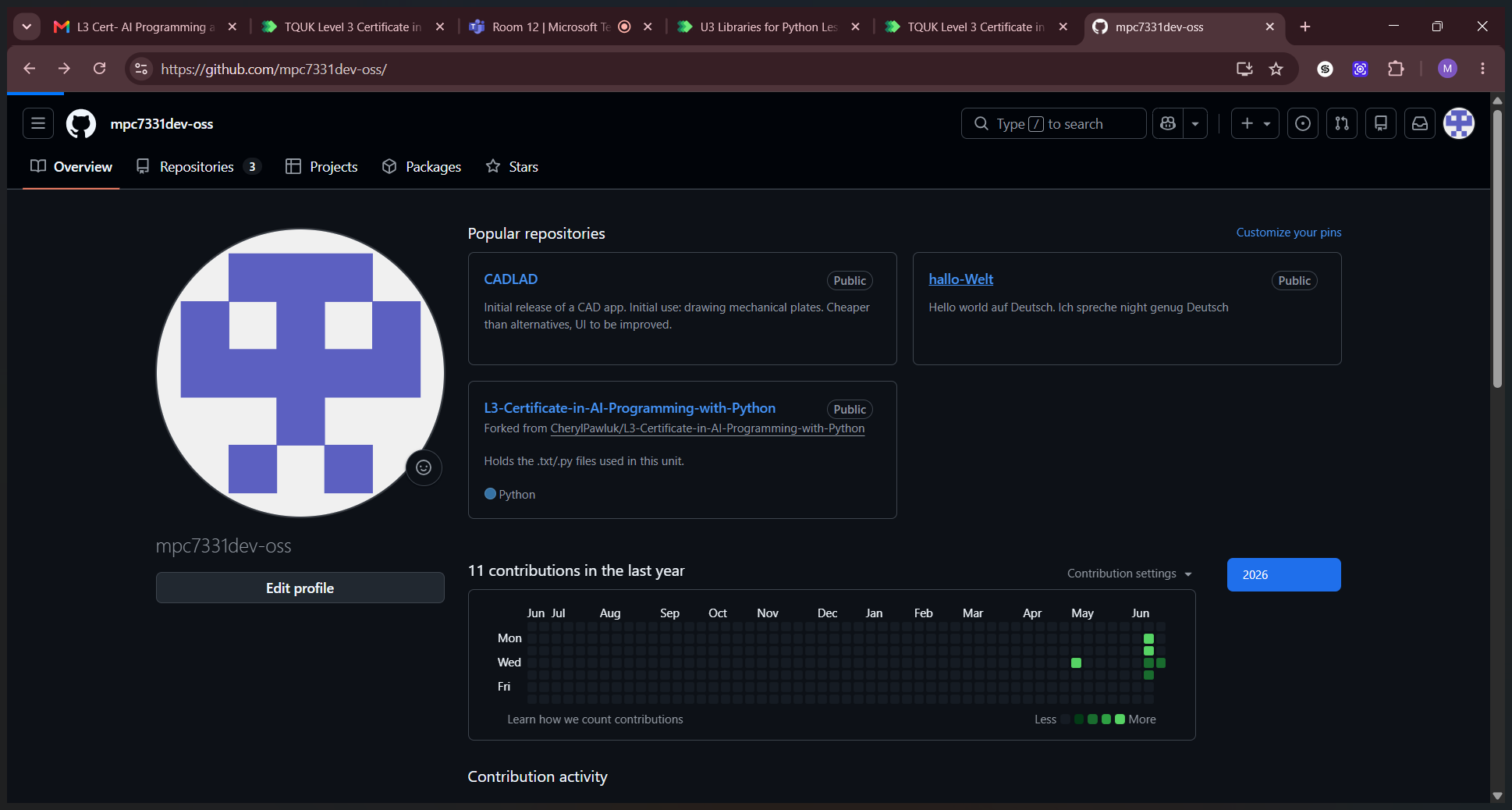This screenshot has height=810, width=1512.
Task: Open the CADLAD repository link
Action: click(510, 279)
